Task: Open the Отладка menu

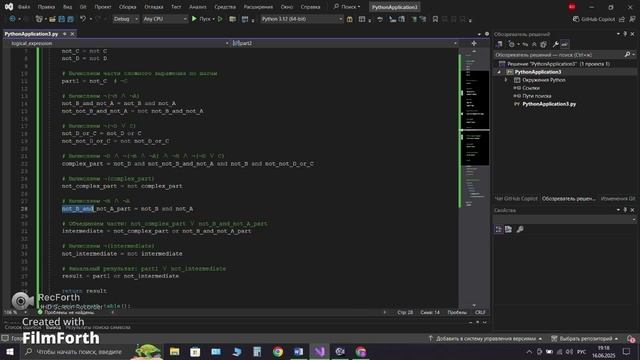Action: (153, 7)
